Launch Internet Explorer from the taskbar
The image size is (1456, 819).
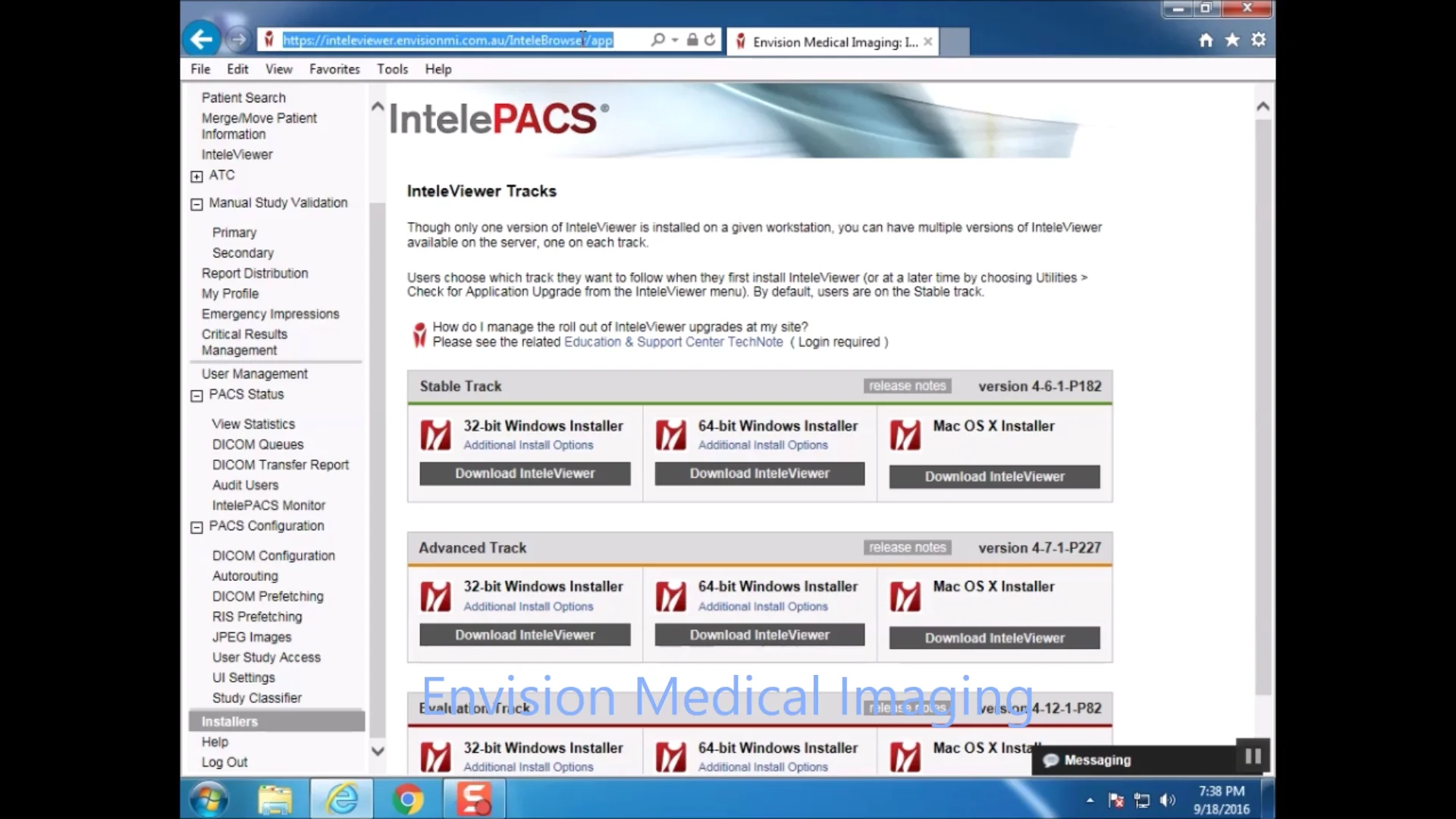click(342, 799)
